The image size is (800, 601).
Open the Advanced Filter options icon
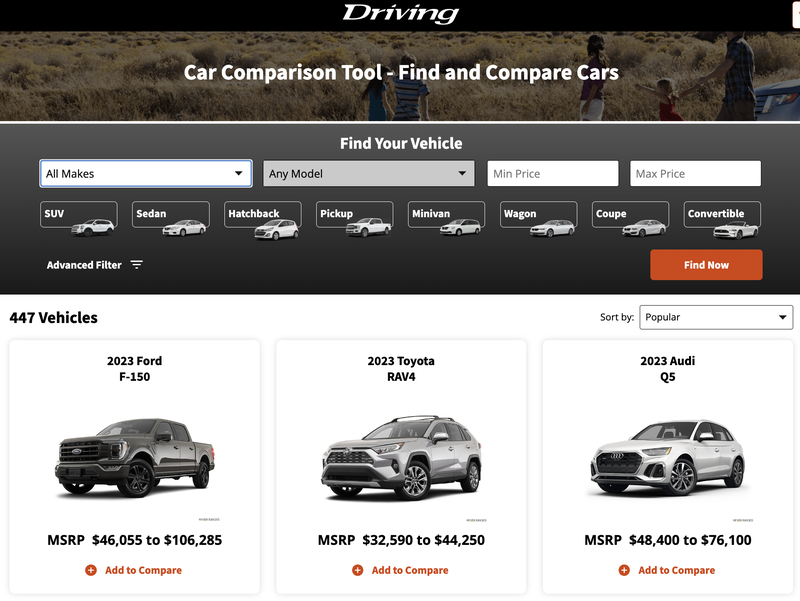tap(136, 265)
